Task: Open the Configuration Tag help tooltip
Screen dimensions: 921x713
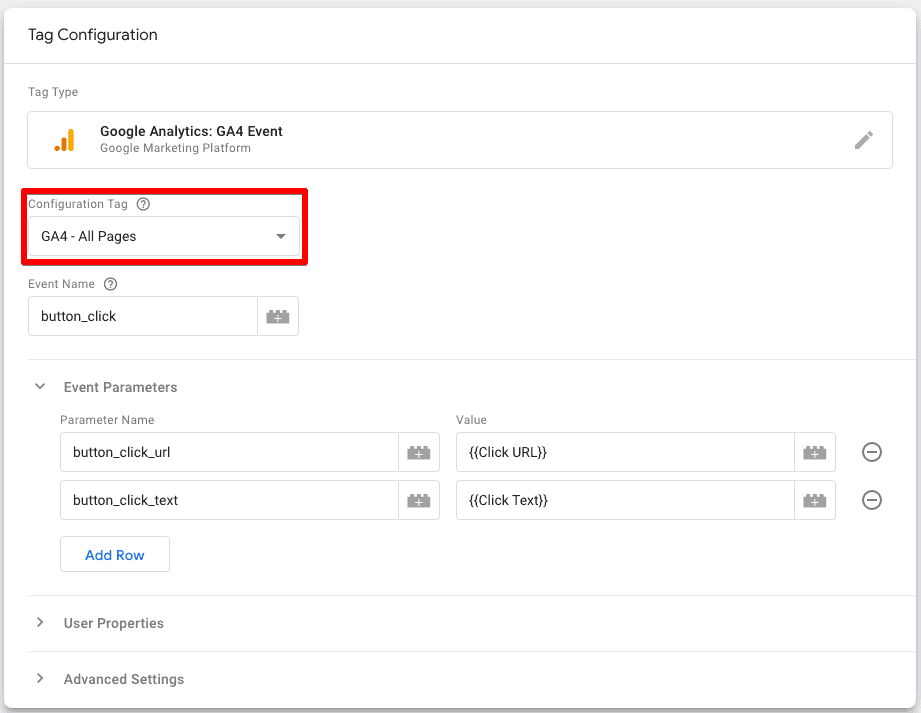Action: coord(142,204)
